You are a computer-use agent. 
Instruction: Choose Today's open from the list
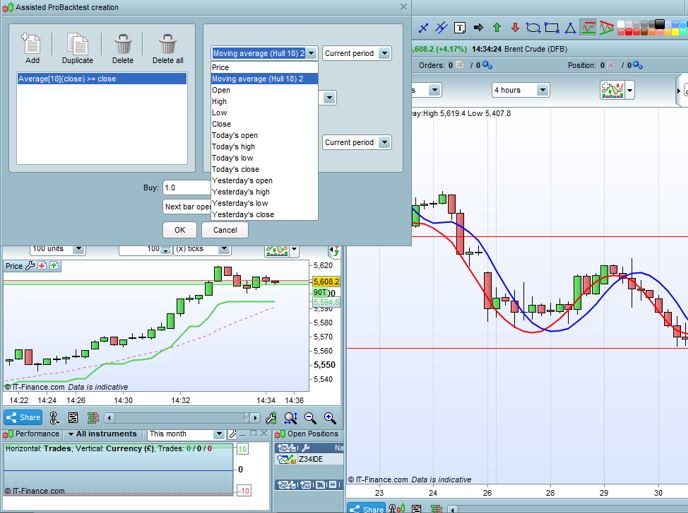[264, 135]
